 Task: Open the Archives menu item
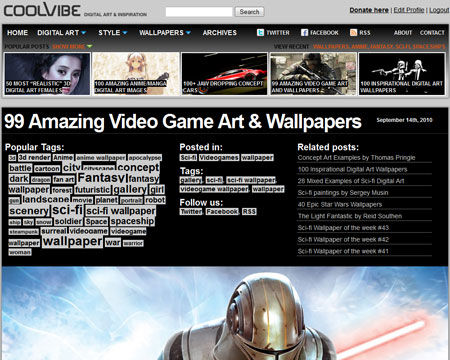point(220,33)
